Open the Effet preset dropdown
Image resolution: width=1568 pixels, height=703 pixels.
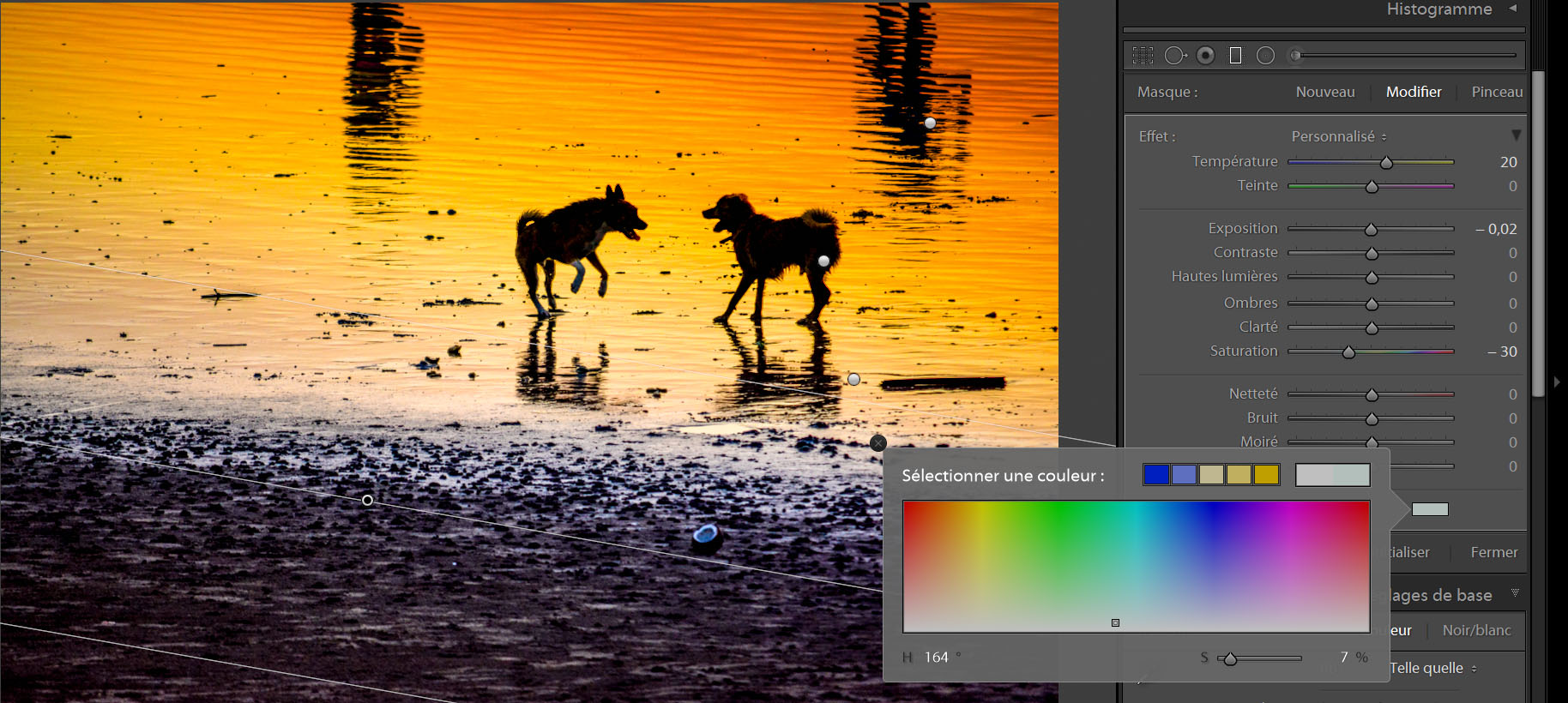click(x=1339, y=136)
